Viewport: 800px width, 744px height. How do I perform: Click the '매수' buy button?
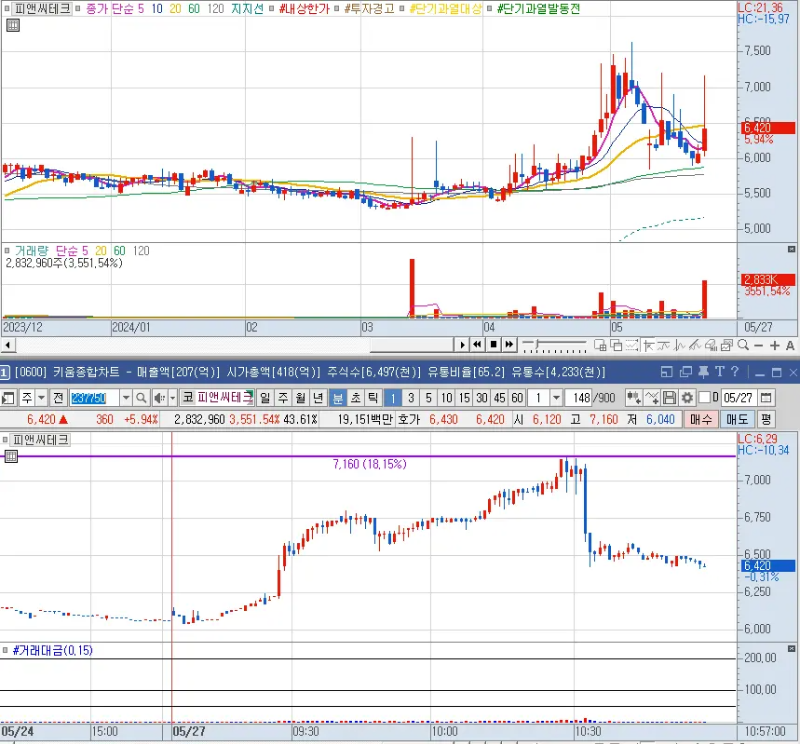click(701, 419)
